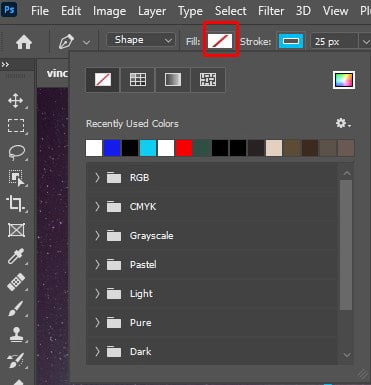The width and height of the screenshot is (371, 385).
Task: Open the Layer menu
Action: [x=152, y=11]
